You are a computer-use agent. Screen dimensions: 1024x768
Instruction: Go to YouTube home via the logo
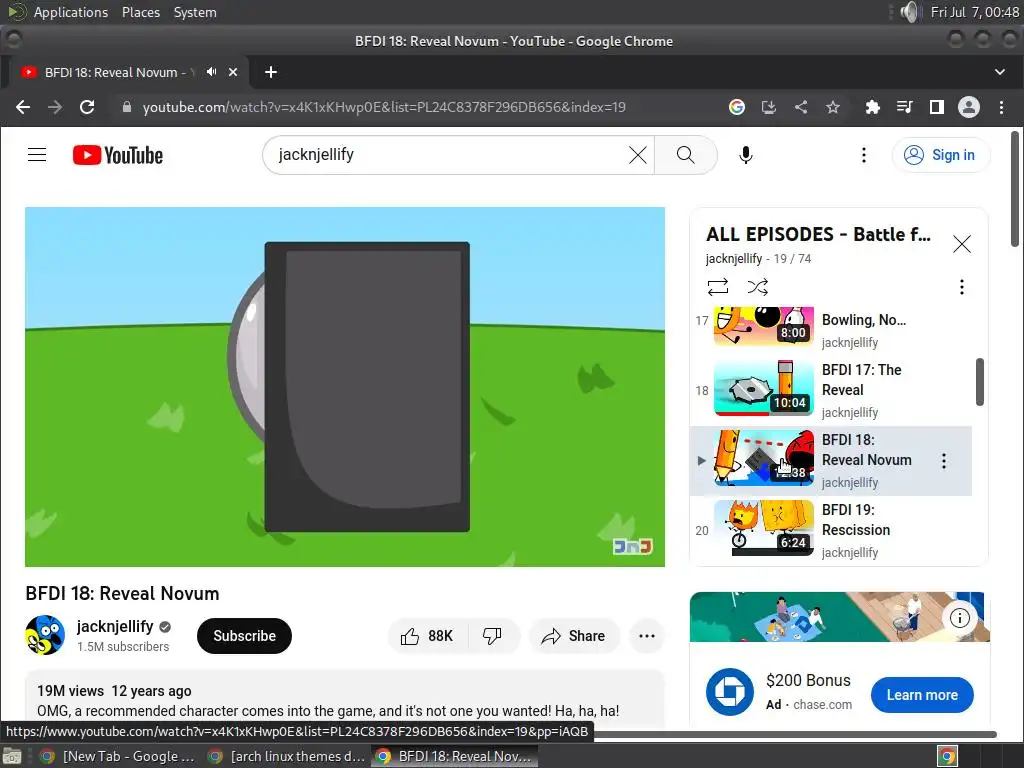click(x=118, y=155)
